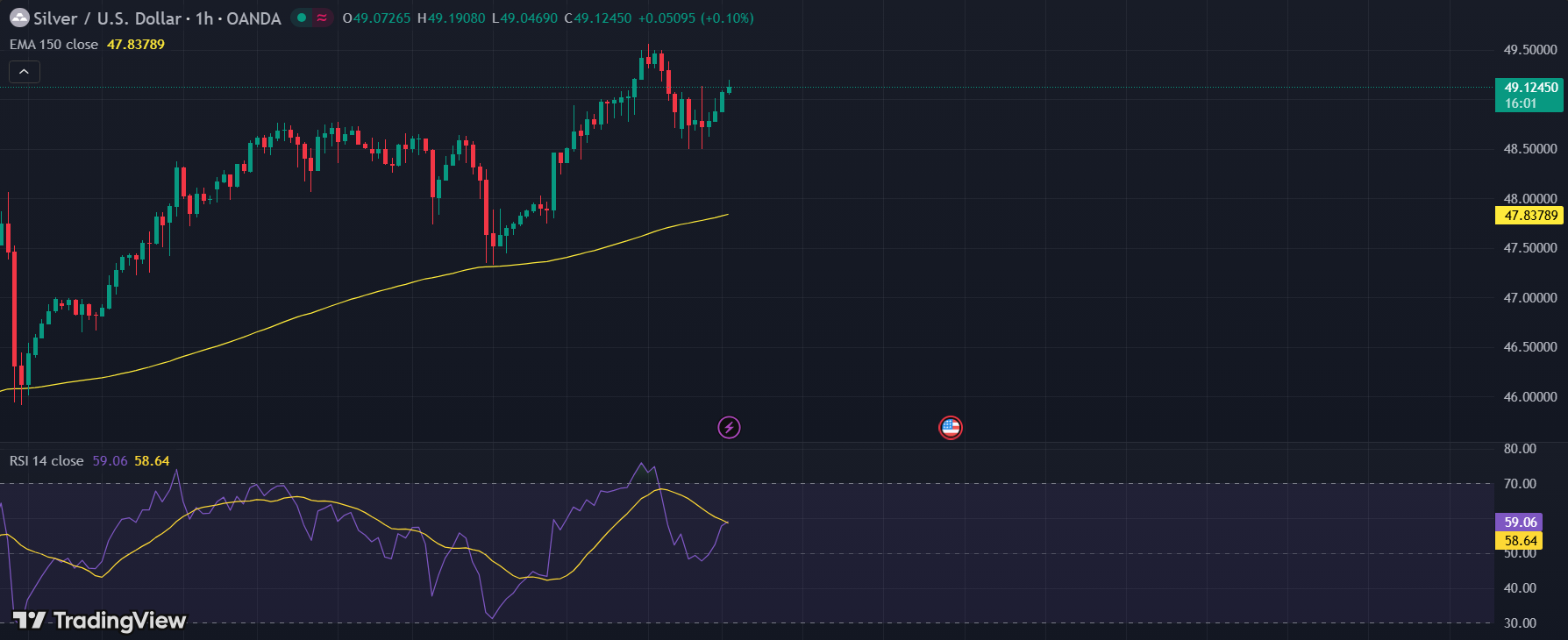Click the OHLC close value C49.12450

tap(598, 18)
